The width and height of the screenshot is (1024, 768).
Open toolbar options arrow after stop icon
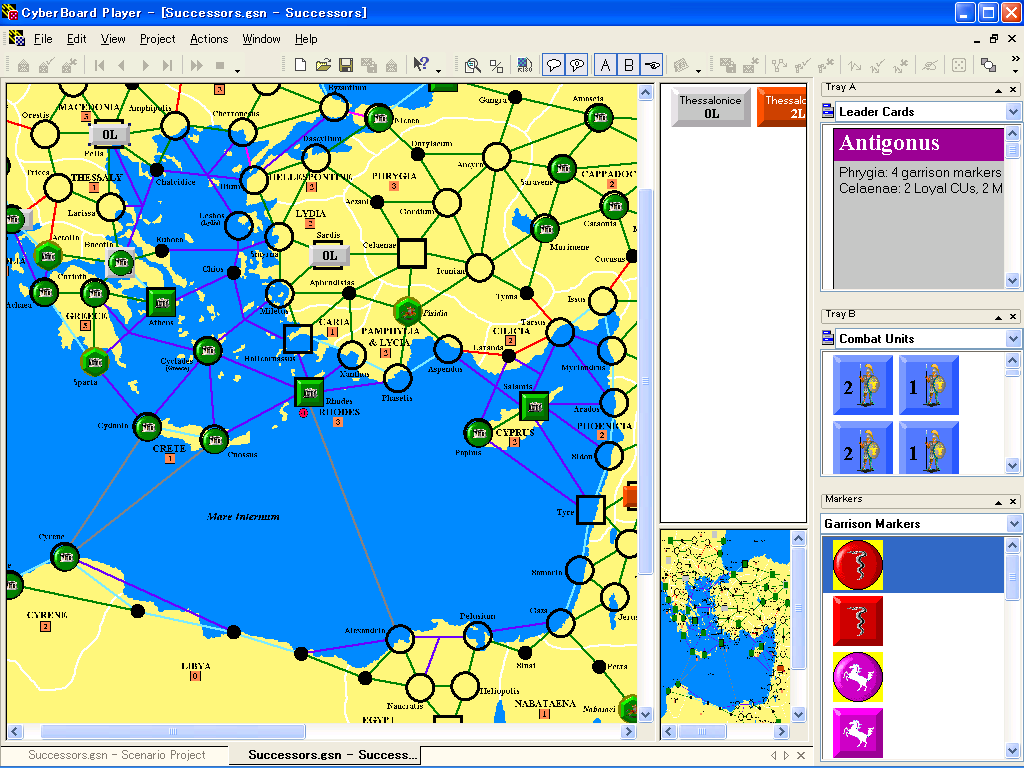pyautogui.click(x=238, y=70)
